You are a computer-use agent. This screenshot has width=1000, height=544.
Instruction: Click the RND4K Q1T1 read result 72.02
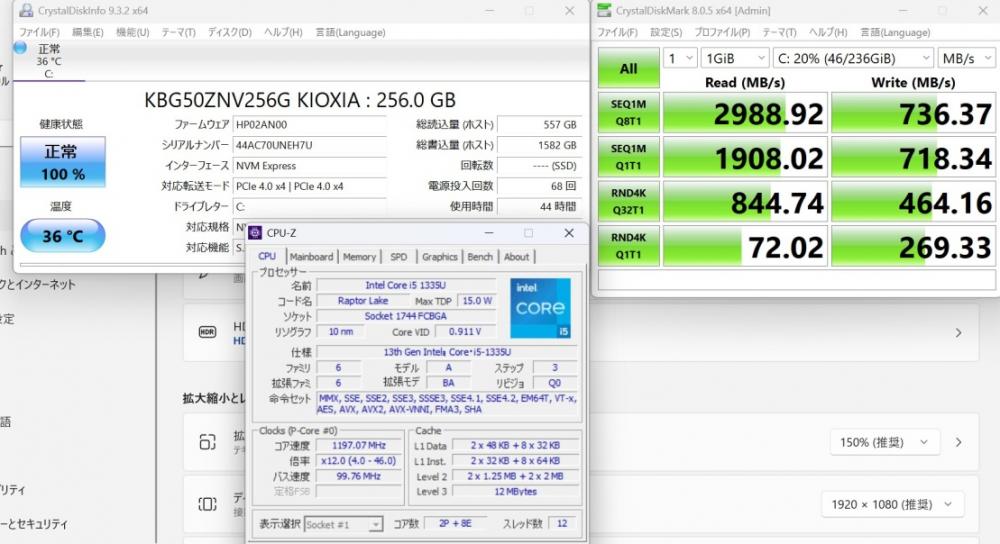[x=746, y=246]
